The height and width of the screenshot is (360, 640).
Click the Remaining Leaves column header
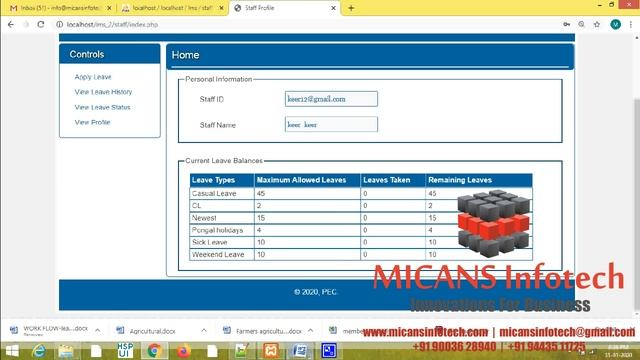pyautogui.click(x=479, y=180)
